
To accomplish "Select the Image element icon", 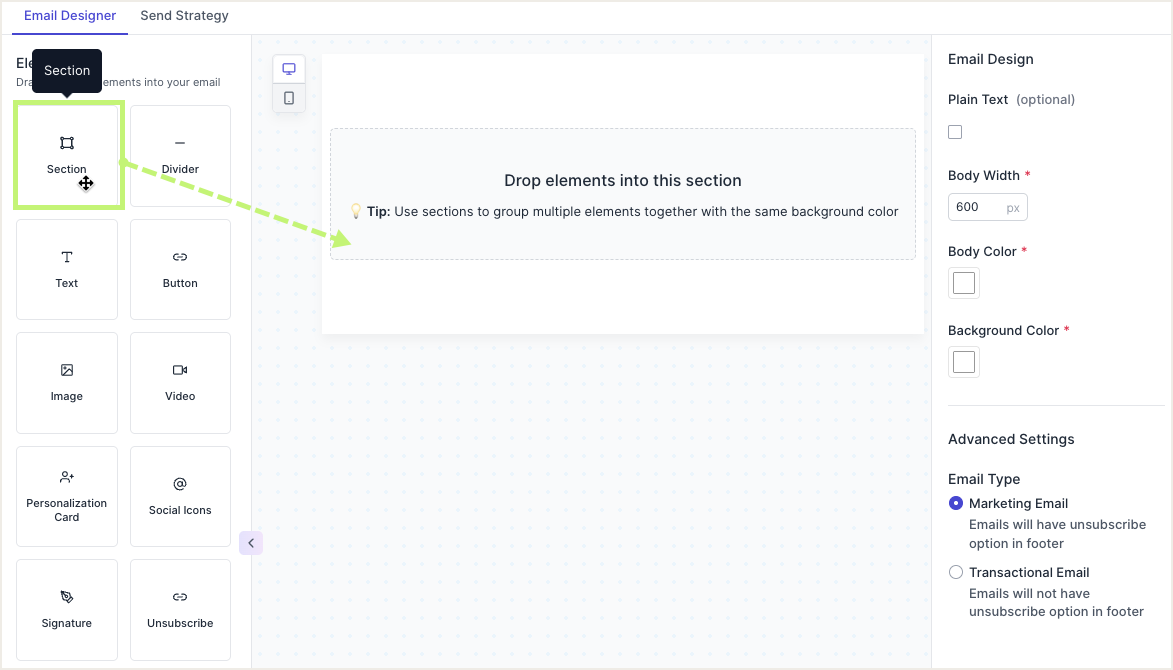I will (x=67, y=371).
